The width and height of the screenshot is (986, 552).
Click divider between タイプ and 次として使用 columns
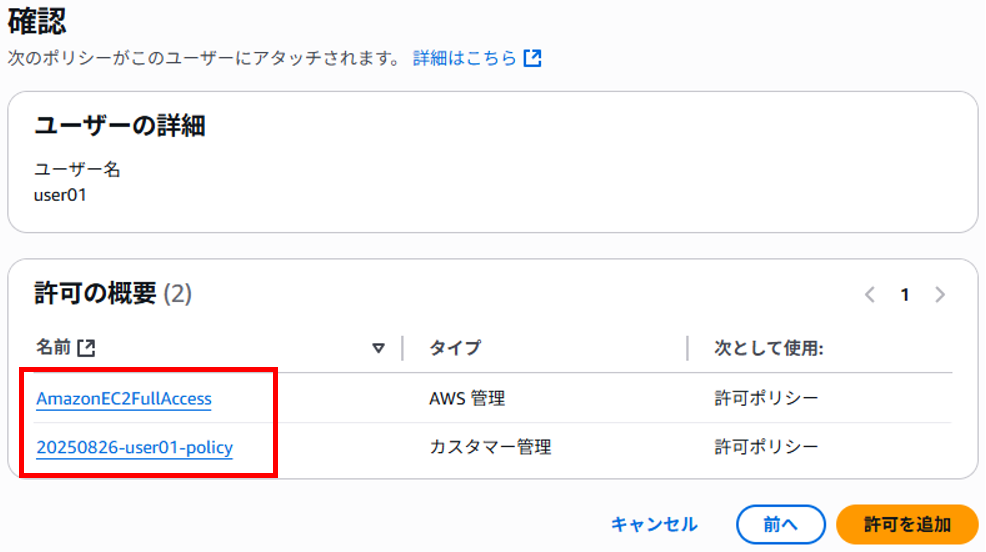(687, 348)
